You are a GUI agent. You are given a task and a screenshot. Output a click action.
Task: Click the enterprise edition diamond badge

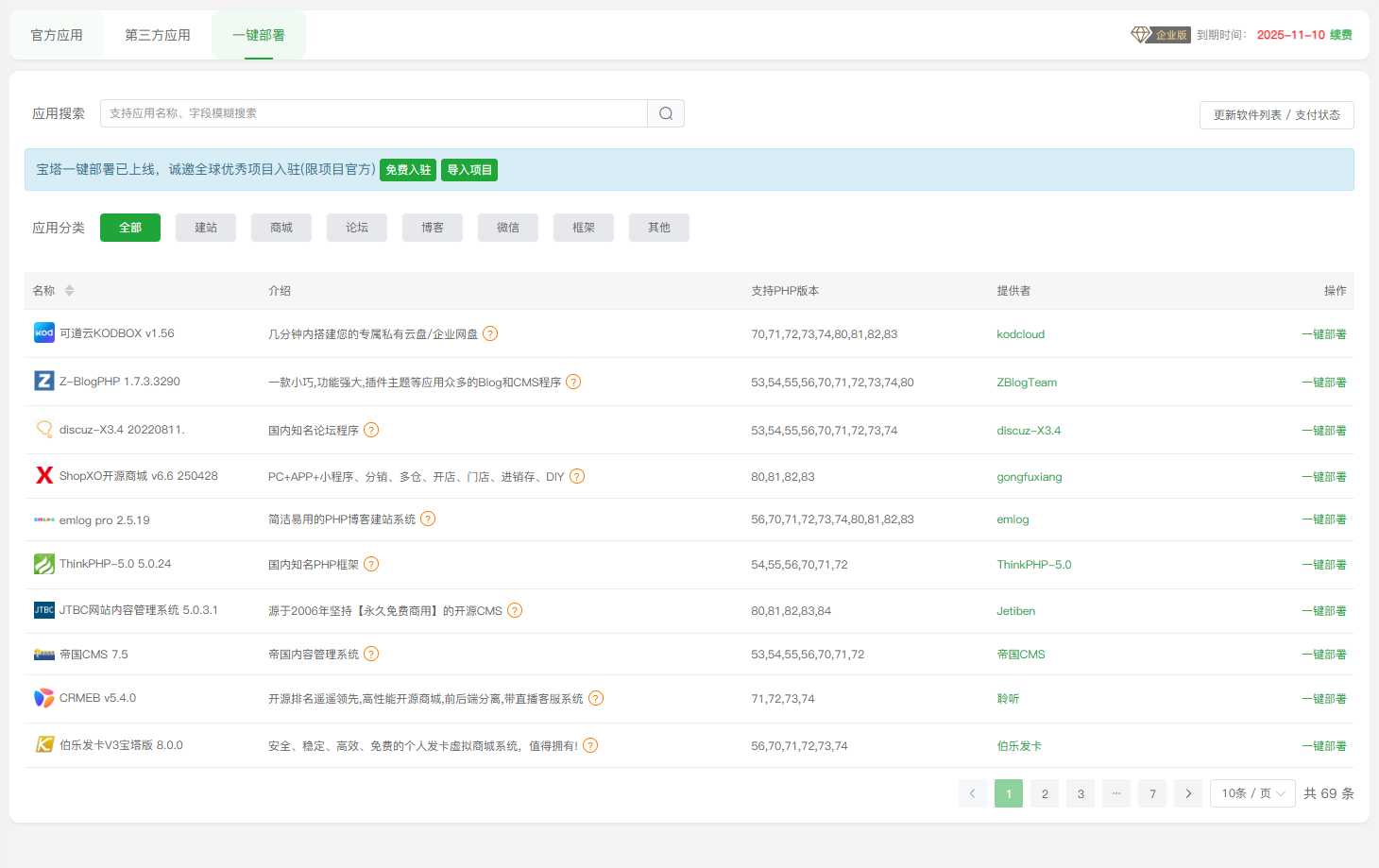pos(1161,35)
